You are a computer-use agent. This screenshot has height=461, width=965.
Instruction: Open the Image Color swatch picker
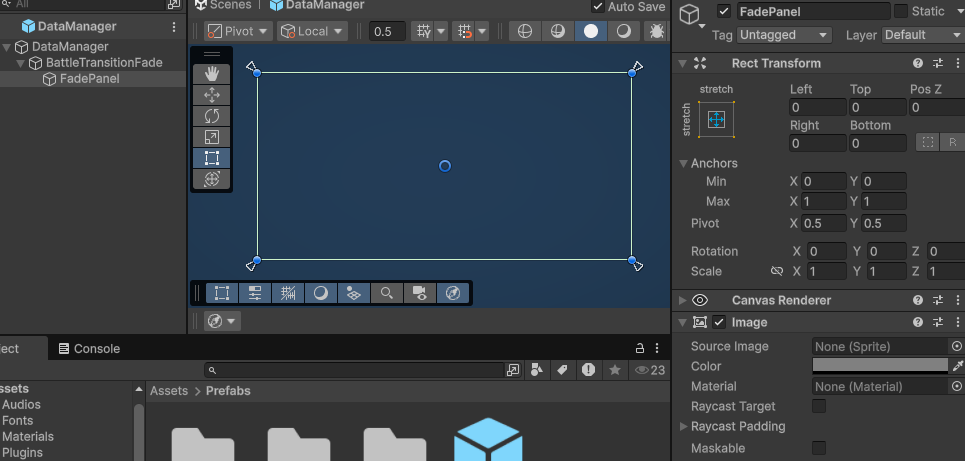click(880, 366)
